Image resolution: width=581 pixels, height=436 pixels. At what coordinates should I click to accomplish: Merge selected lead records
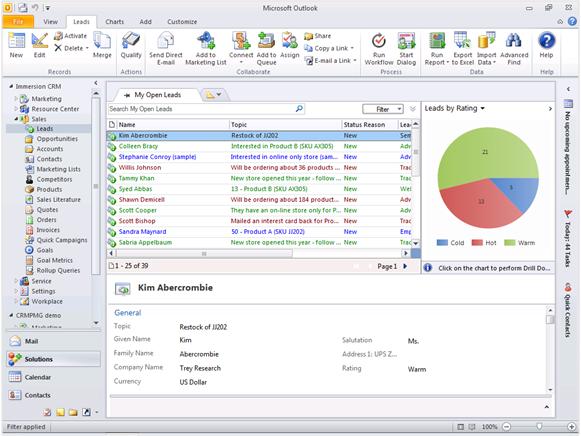tap(102, 45)
